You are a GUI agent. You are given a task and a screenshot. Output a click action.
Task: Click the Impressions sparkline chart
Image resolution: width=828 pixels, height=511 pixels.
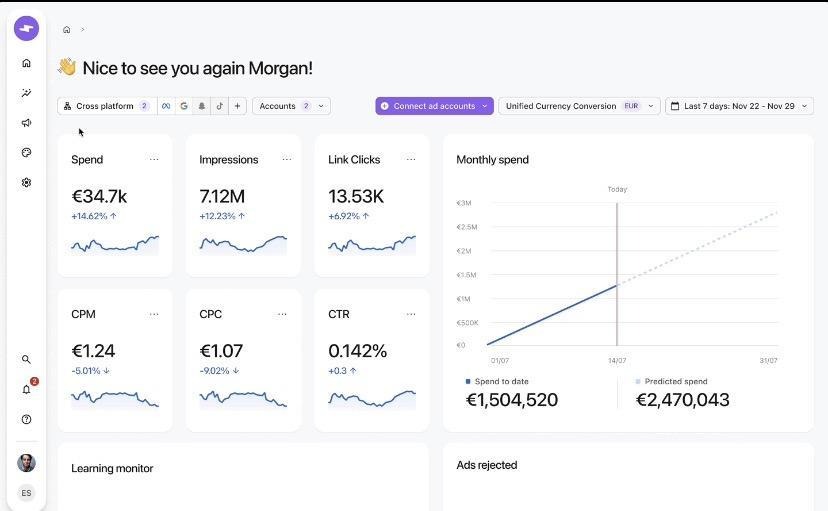click(x=243, y=245)
